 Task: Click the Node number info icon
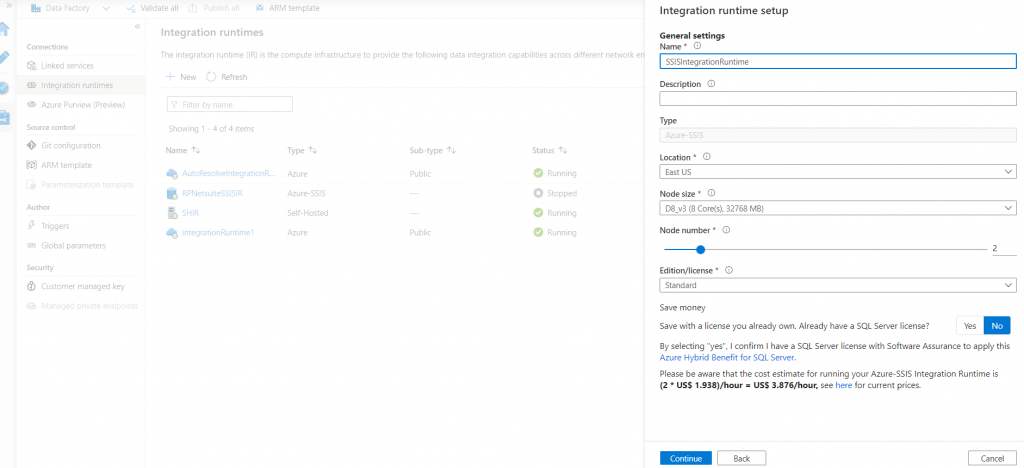[726, 230]
